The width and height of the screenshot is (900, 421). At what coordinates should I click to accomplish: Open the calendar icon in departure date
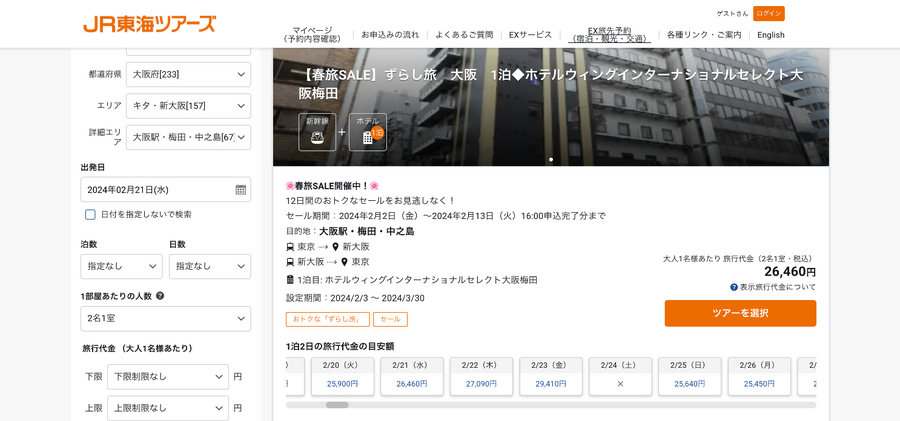click(x=240, y=190)
